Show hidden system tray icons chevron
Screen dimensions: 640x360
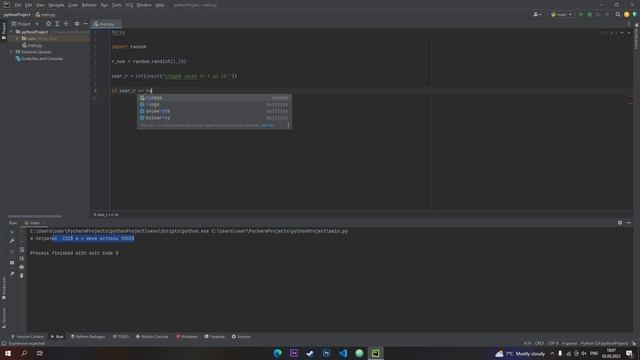click(552, 353)
